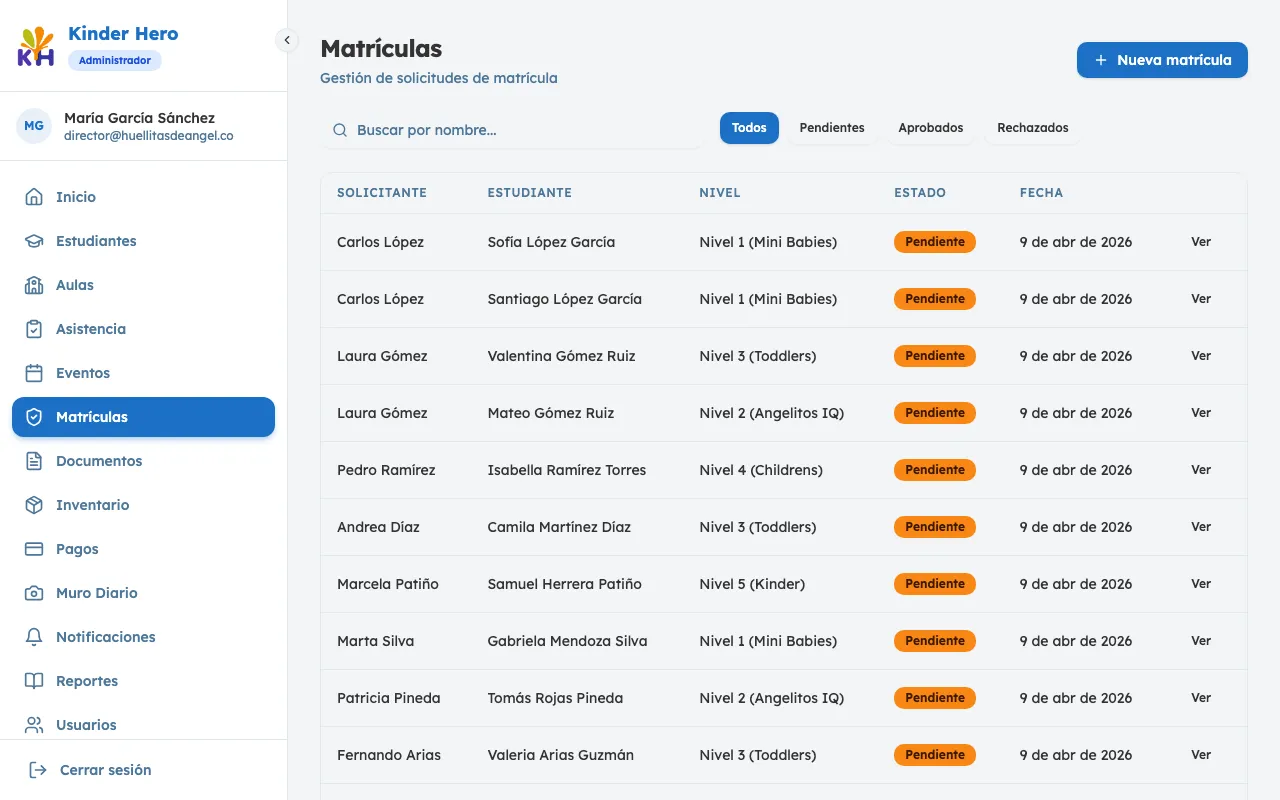Image resolution: width=1280 pixels, height=800 pixels.
Task: Click the Estudiantes graduation cap icon
Action: pos(34,241)
